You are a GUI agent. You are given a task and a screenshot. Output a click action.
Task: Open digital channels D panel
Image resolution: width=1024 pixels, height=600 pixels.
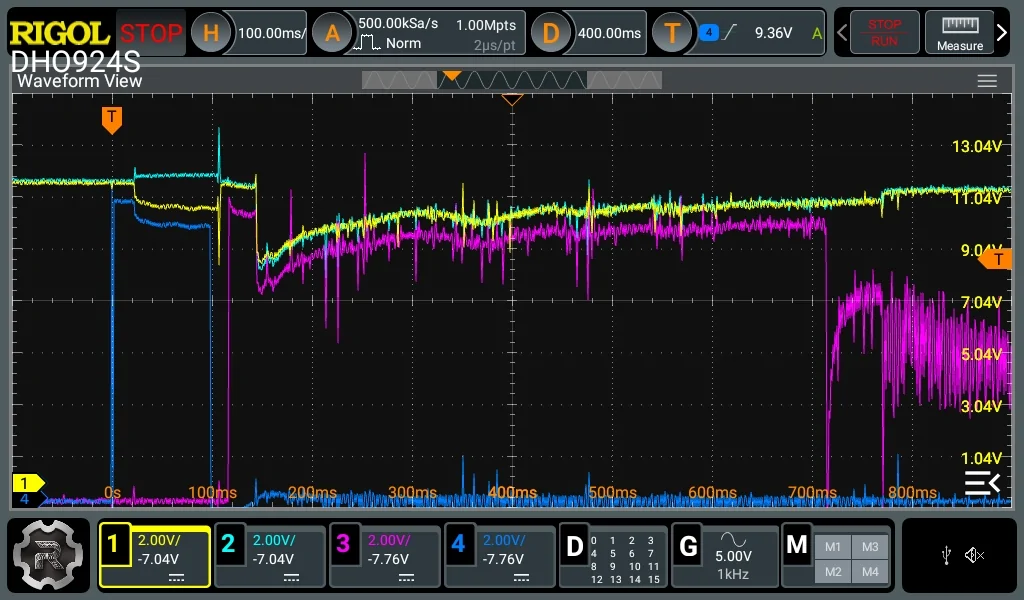point(575,546)
